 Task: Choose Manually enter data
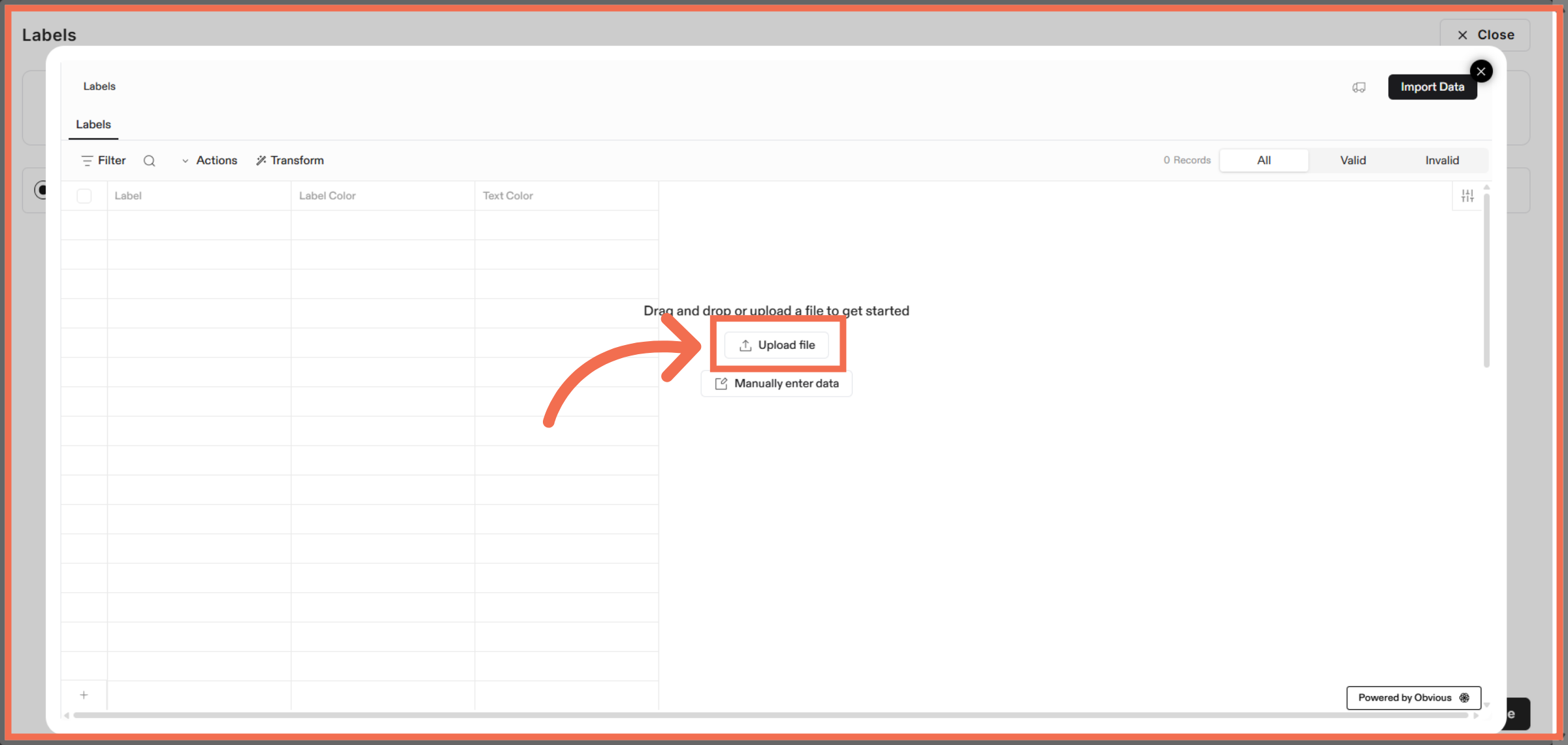click(777, 384)
